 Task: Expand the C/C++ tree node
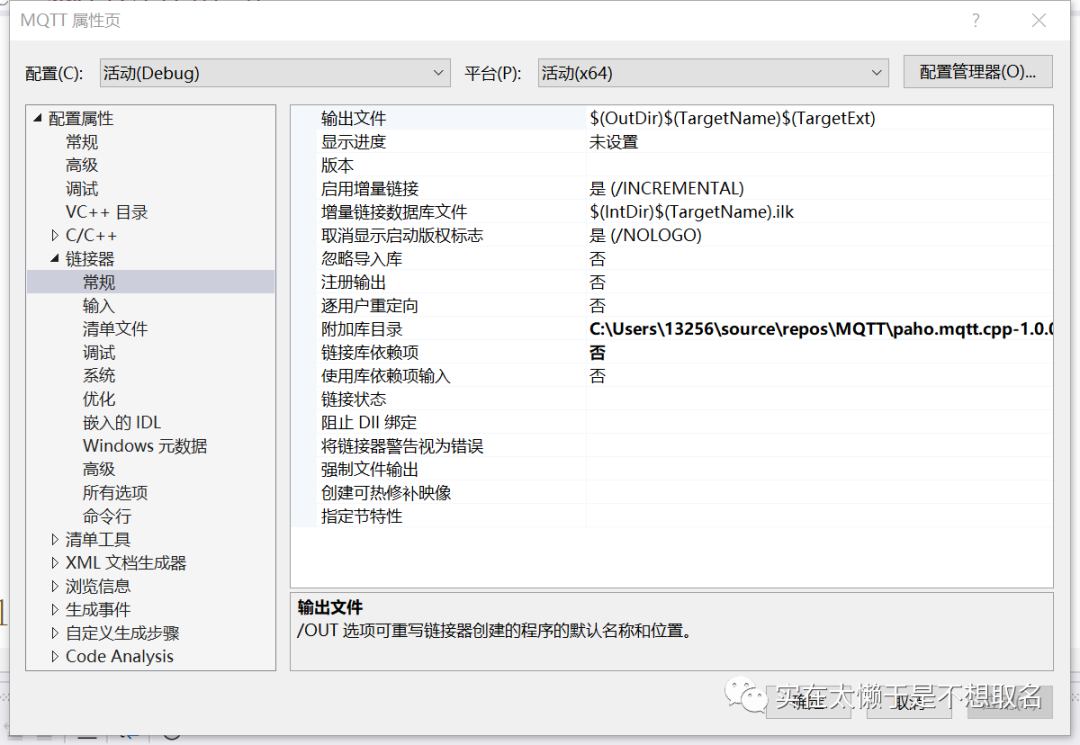pos(55,236)
